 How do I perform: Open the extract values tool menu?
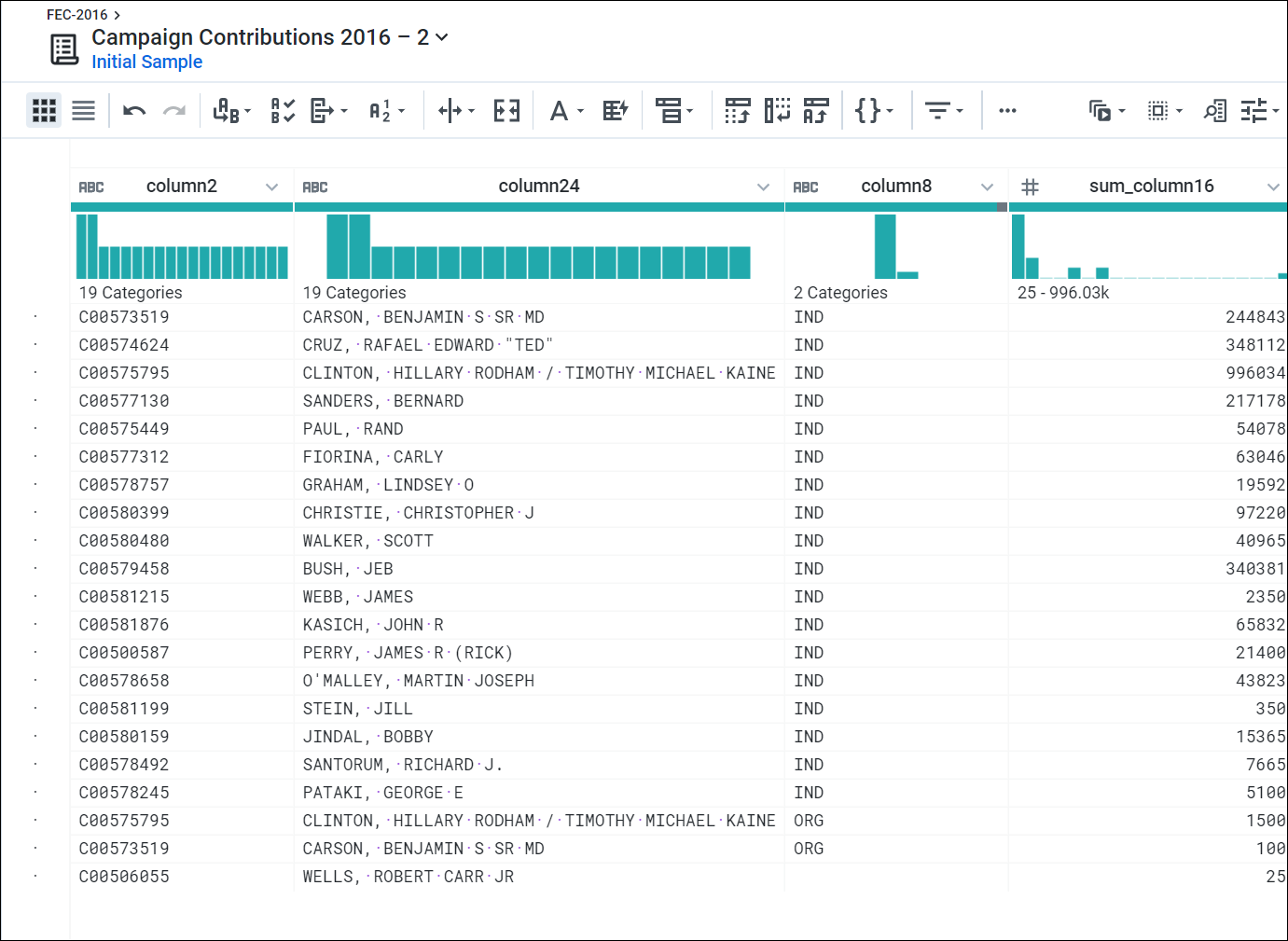click(328, 111)
